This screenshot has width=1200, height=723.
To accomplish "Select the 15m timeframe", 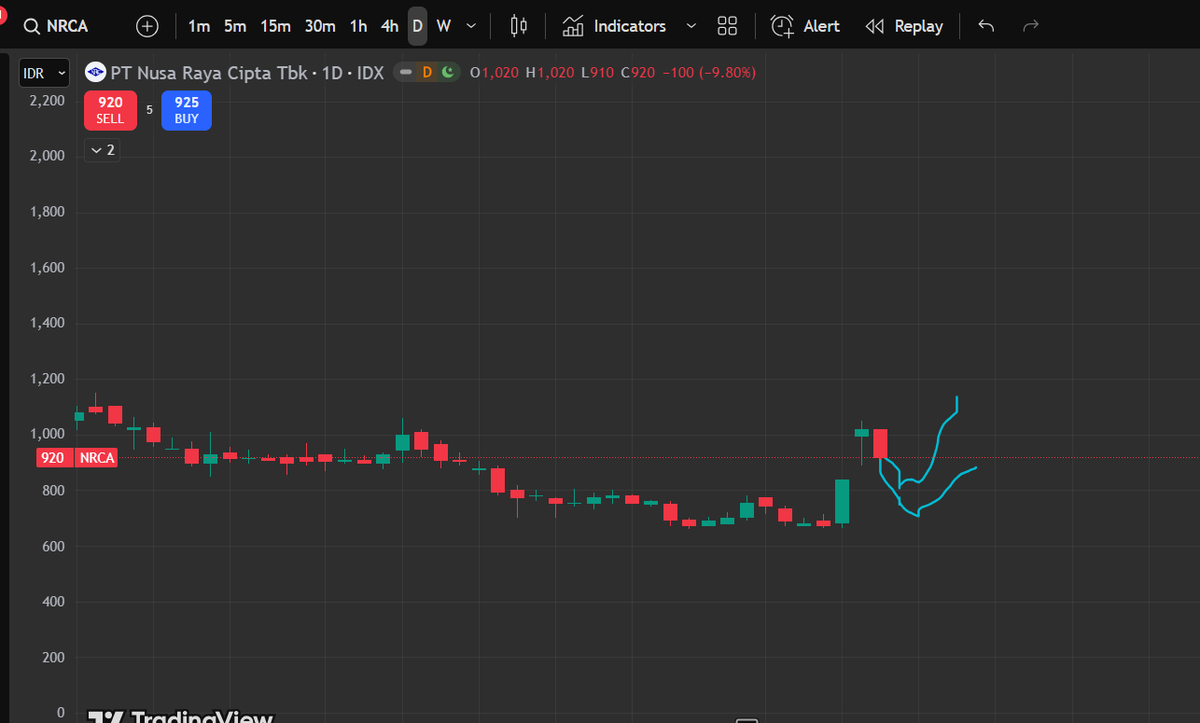I will pyautogui.click(x=276, y=26).
